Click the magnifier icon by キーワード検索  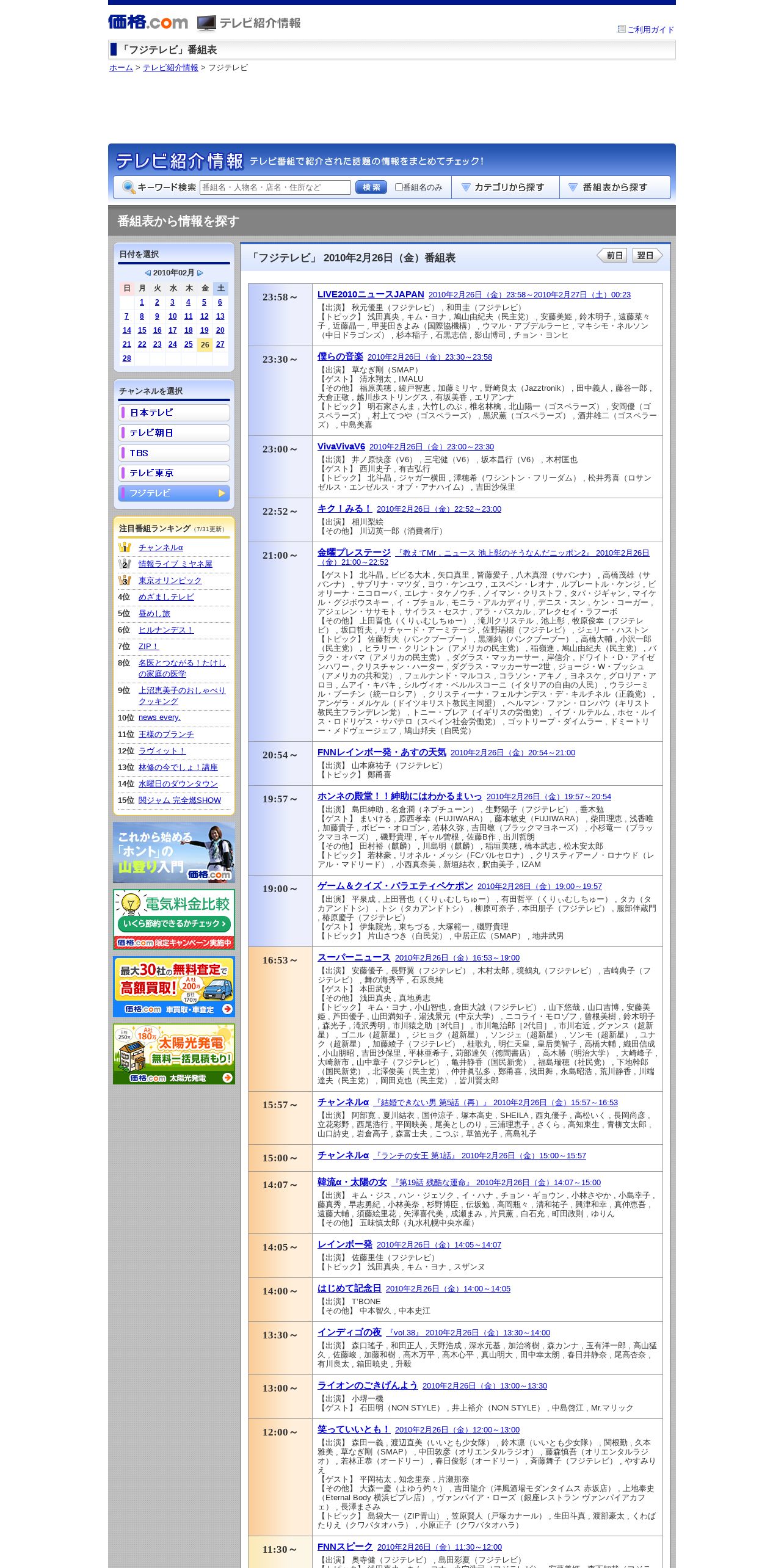coord(129,187)
